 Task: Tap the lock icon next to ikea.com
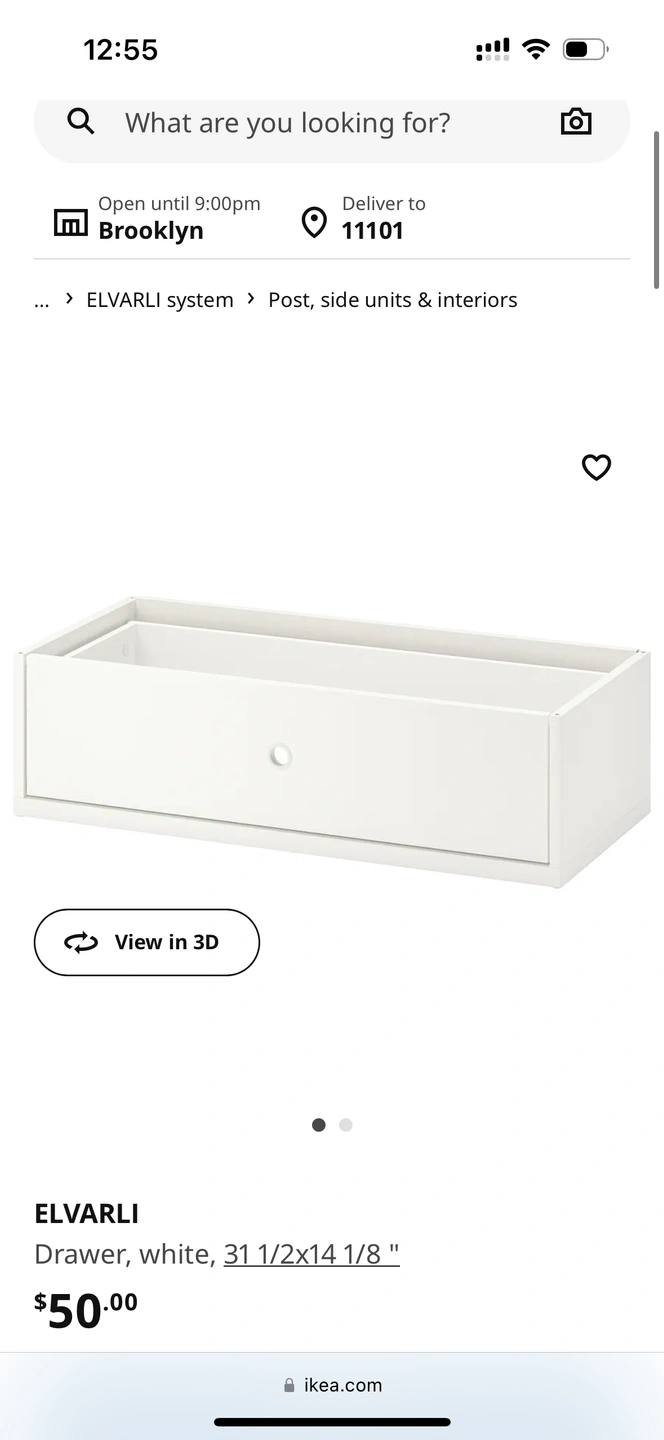290,1385
